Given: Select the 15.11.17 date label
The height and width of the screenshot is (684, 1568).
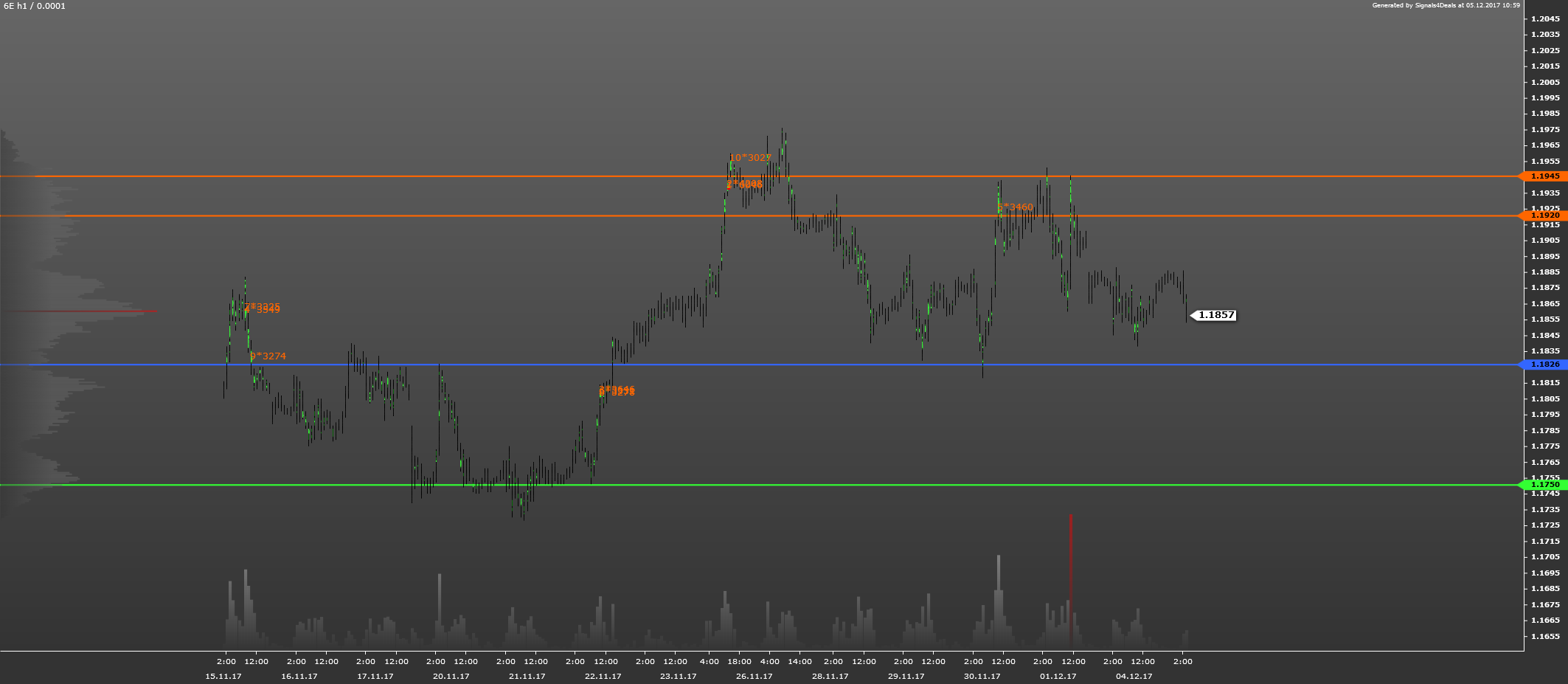Looking at the screenshot, I should coord(223,676).
